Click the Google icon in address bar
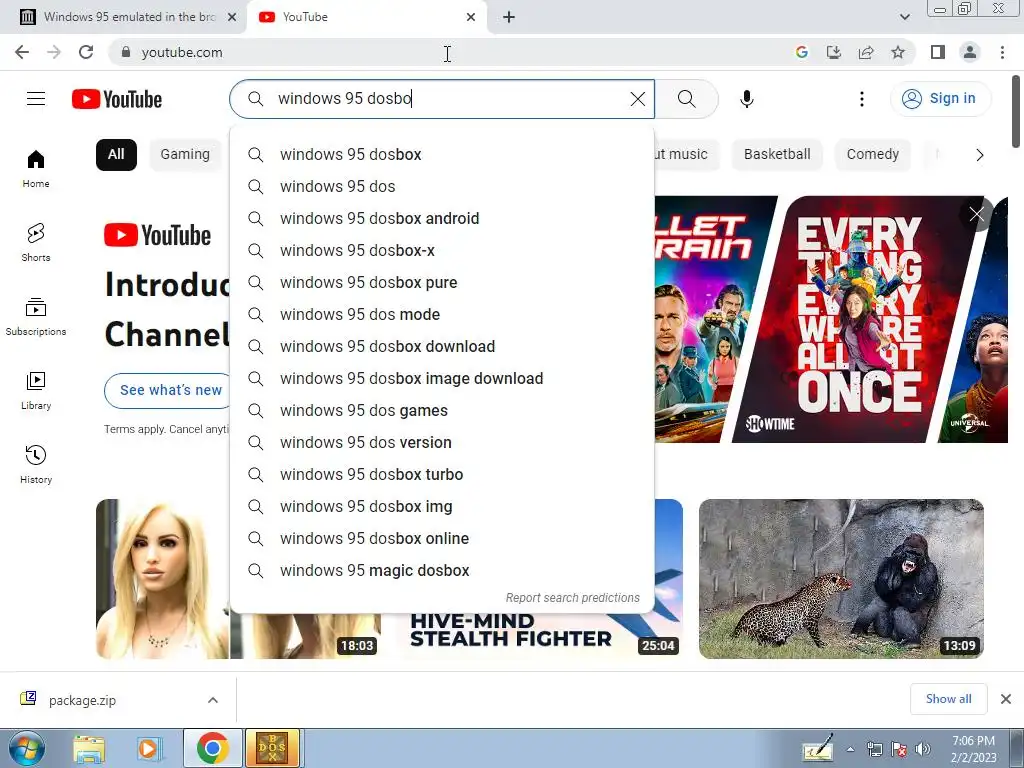The height and width of the screenshot is (768, 1024). [802, 52]
